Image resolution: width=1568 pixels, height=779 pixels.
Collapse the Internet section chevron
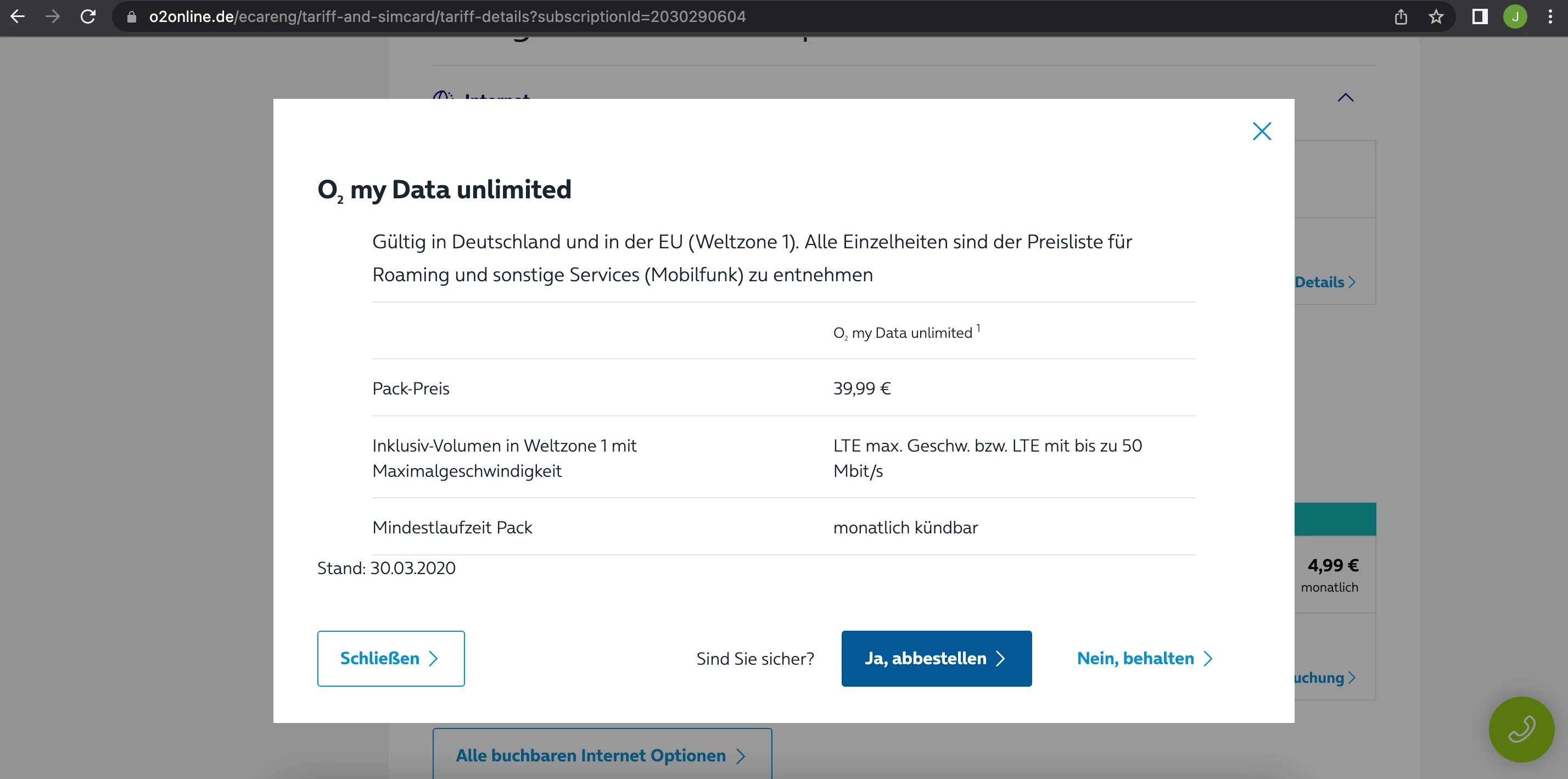point(1345,97)
